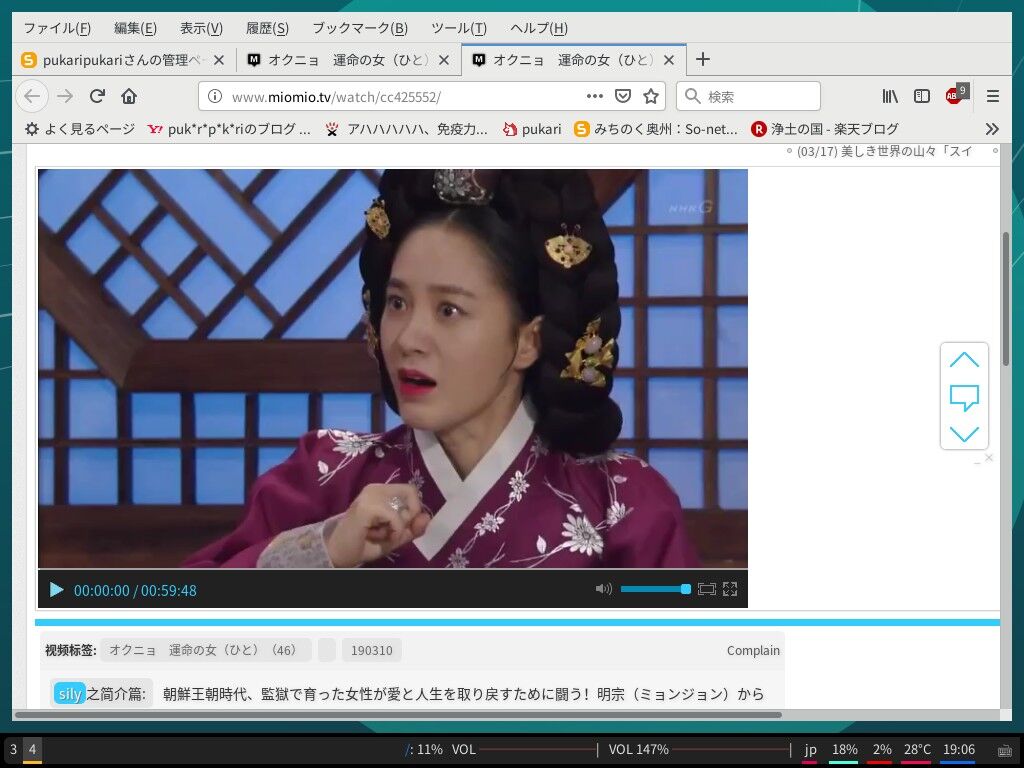Screen dimensions: 1024x768
Task: Open the reader sidebar icon beside library
Action: (921, 96)
